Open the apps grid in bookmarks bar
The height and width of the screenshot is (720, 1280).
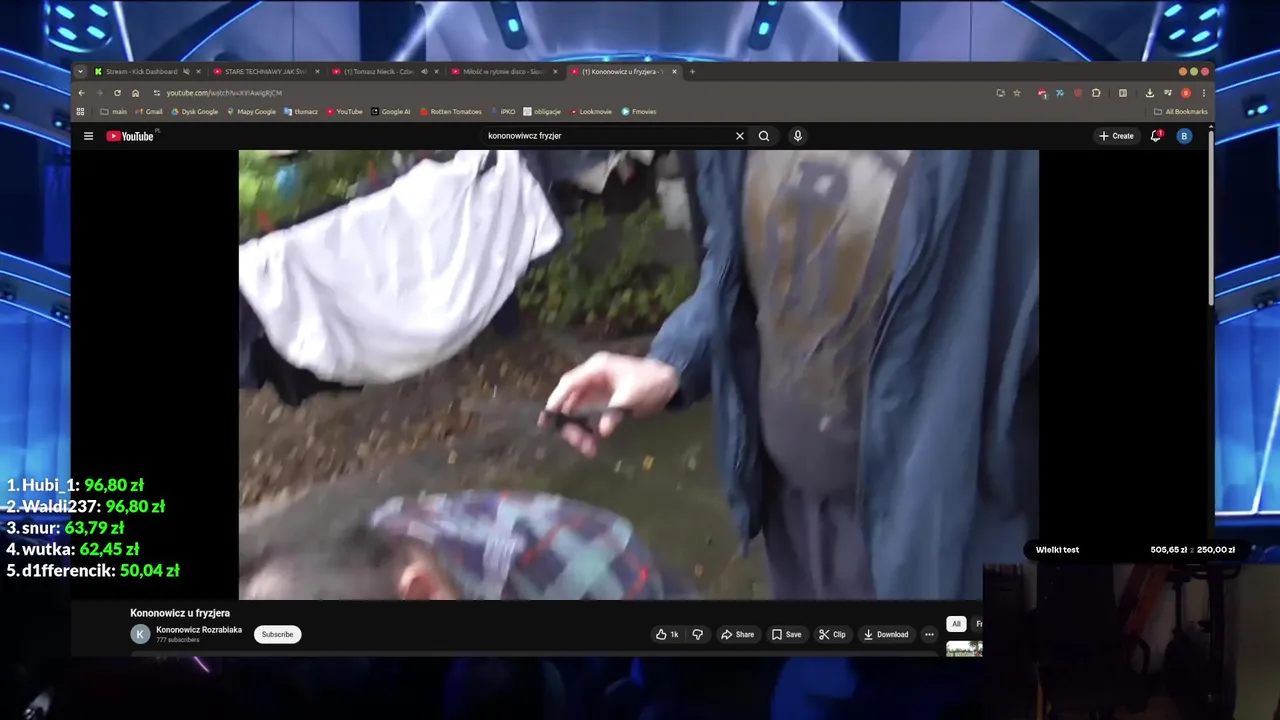[80, 112]
